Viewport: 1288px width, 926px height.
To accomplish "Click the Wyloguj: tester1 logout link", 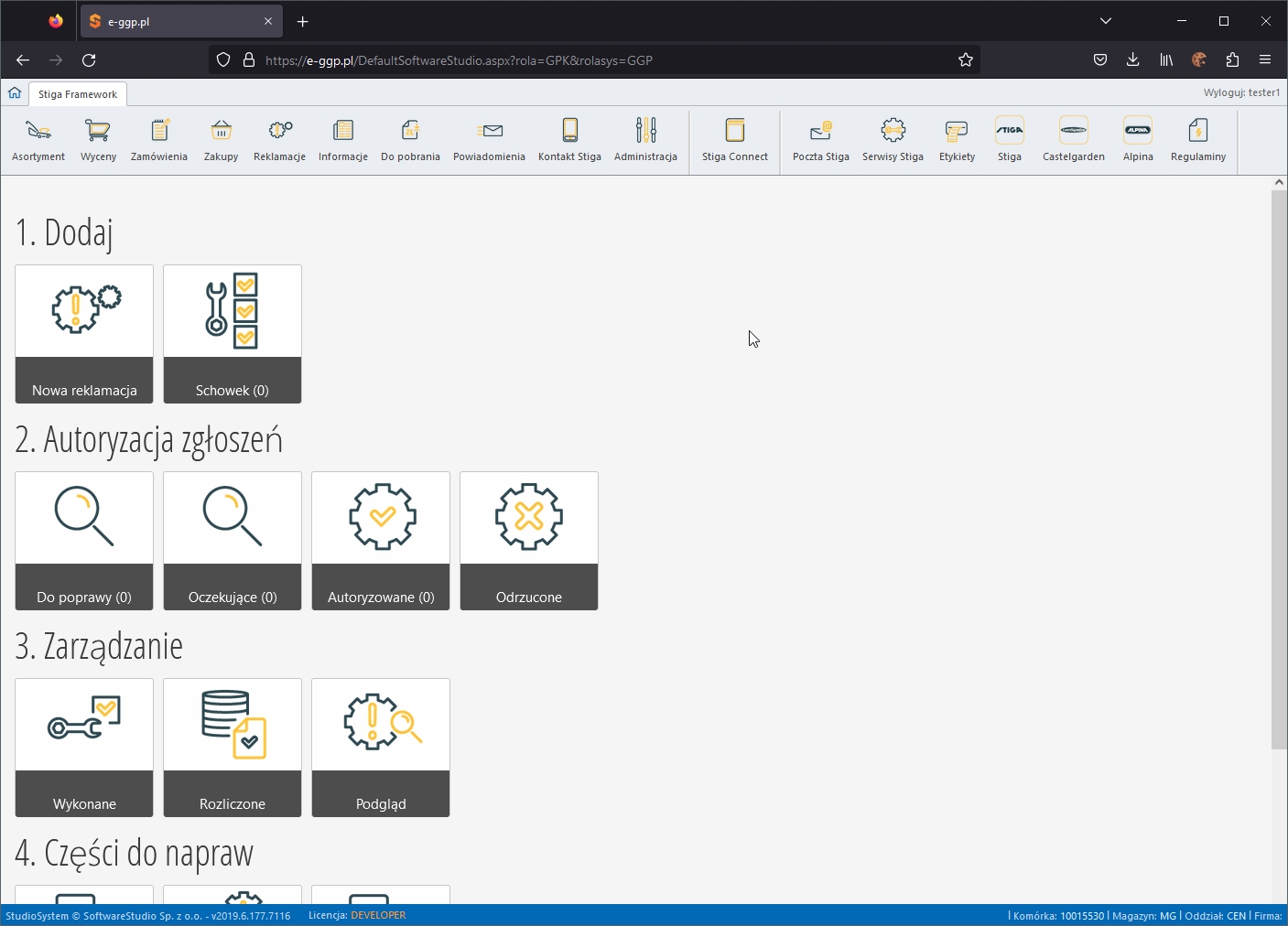I will [1241, 92].
